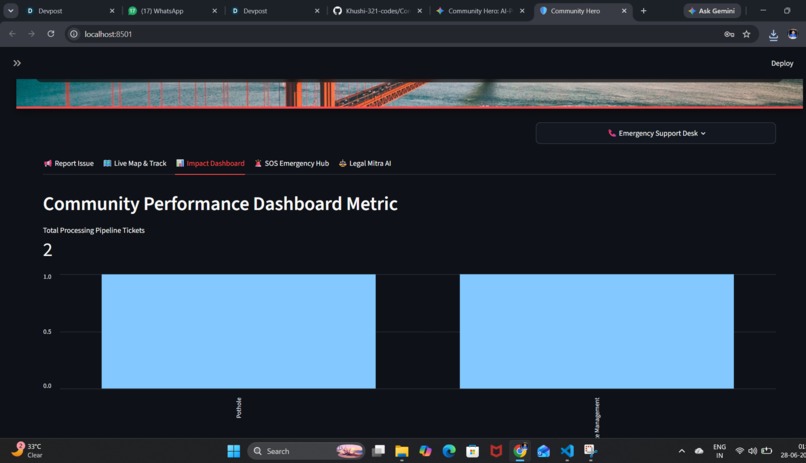Switch to the first Devpost browser tab
Screen dimensions: 806x463
[70, 11]
